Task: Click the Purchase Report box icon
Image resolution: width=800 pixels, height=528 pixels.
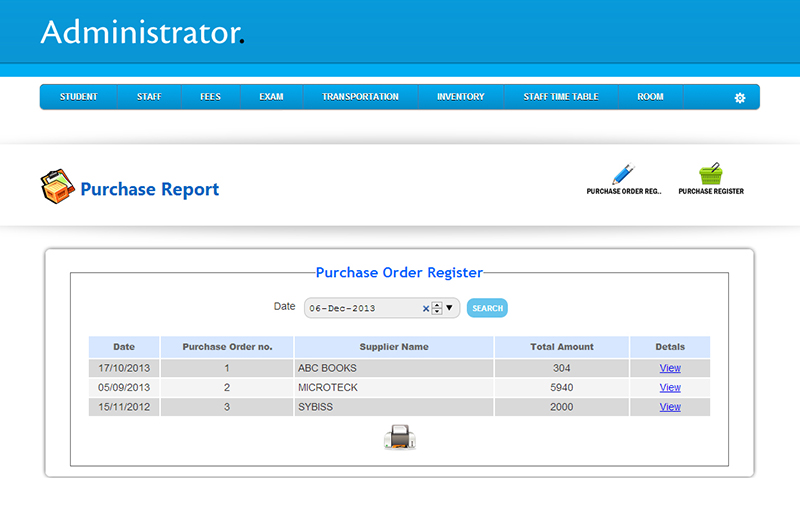Action: (57, 187)
